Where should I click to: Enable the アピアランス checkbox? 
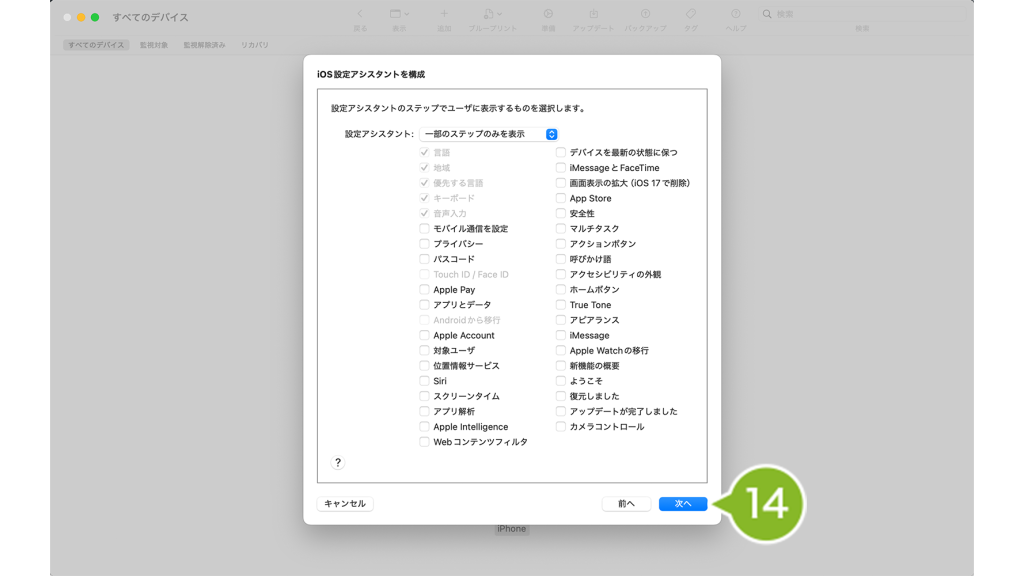pos(561,320)
